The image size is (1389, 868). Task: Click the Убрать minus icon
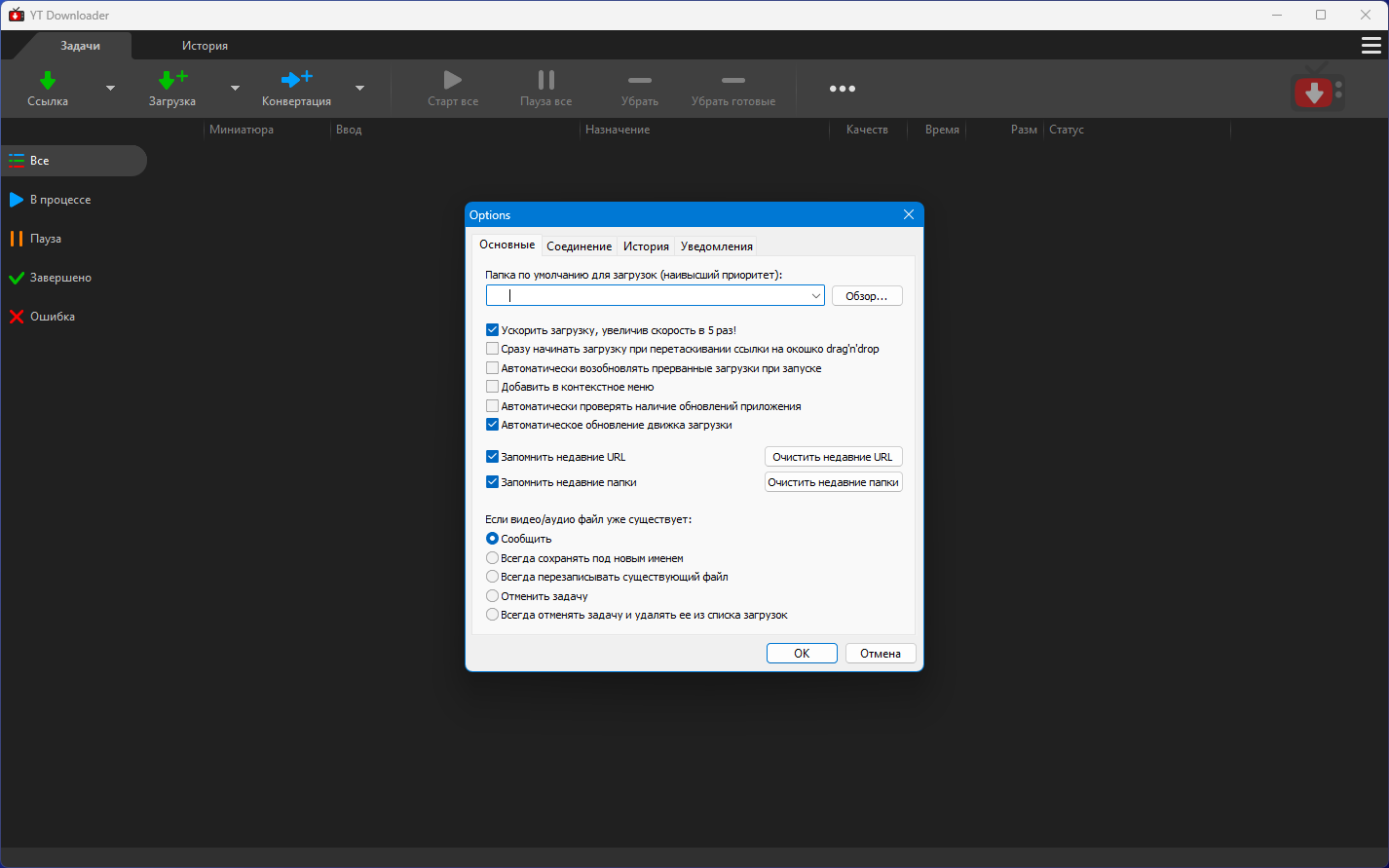[x=640, y=80]
